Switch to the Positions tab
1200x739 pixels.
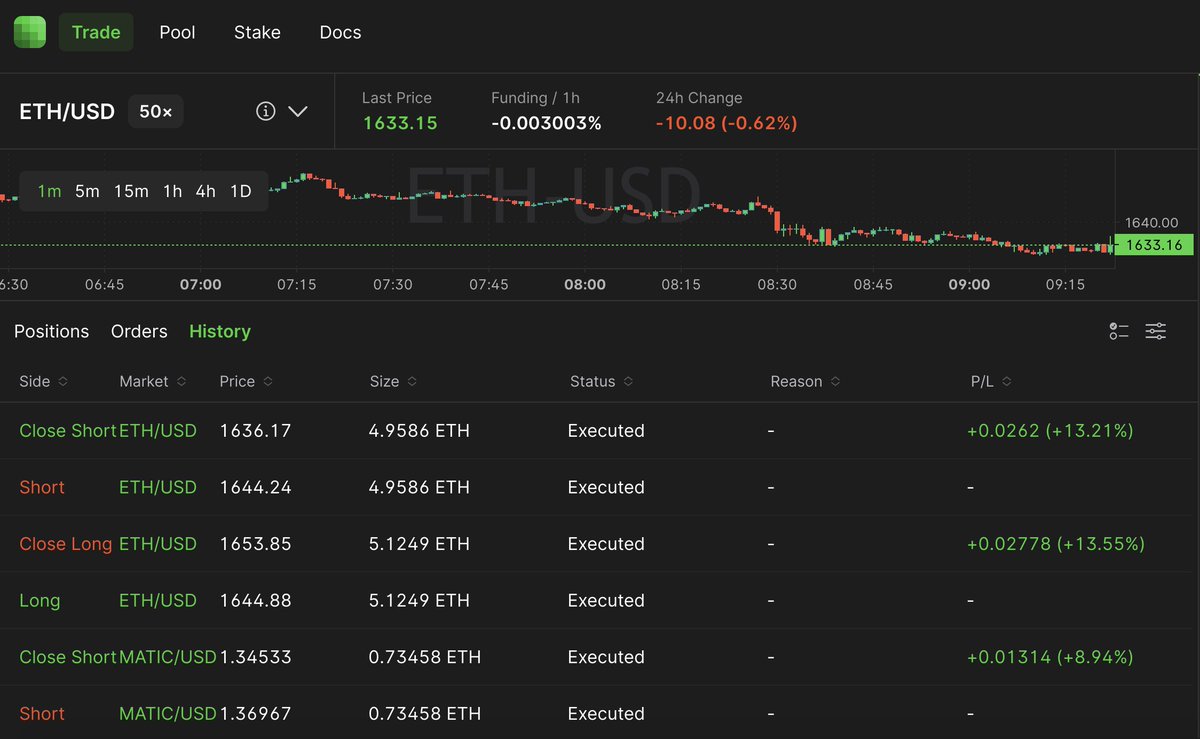[51, 331]
